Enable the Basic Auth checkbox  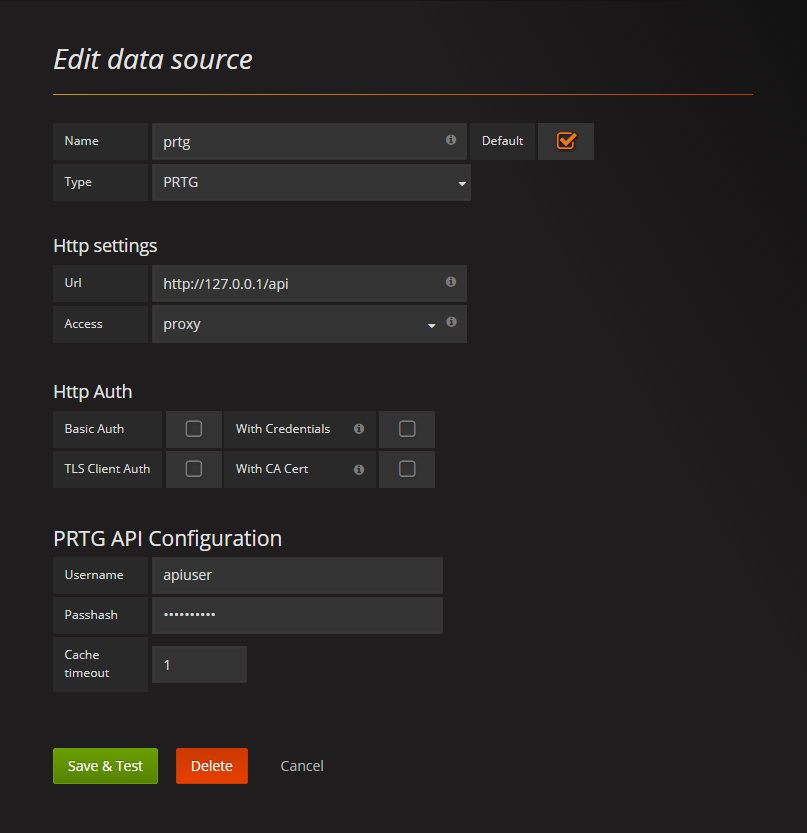pos(193,429)
